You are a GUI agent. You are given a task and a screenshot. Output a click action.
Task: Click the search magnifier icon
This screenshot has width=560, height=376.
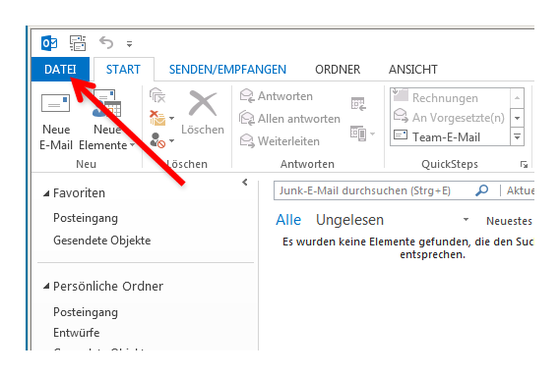coord(482,190)
